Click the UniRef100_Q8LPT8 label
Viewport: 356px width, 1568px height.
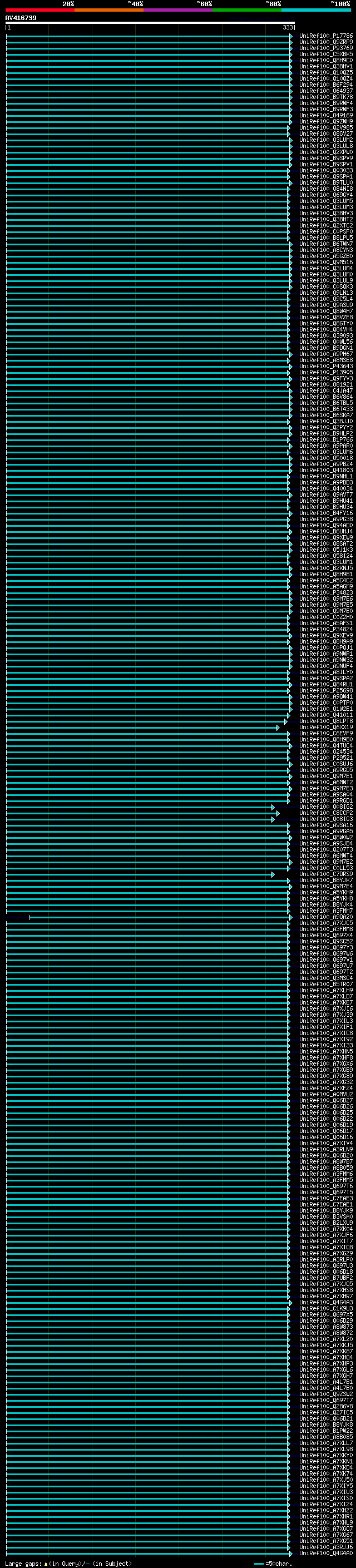[x=326, y=721]
